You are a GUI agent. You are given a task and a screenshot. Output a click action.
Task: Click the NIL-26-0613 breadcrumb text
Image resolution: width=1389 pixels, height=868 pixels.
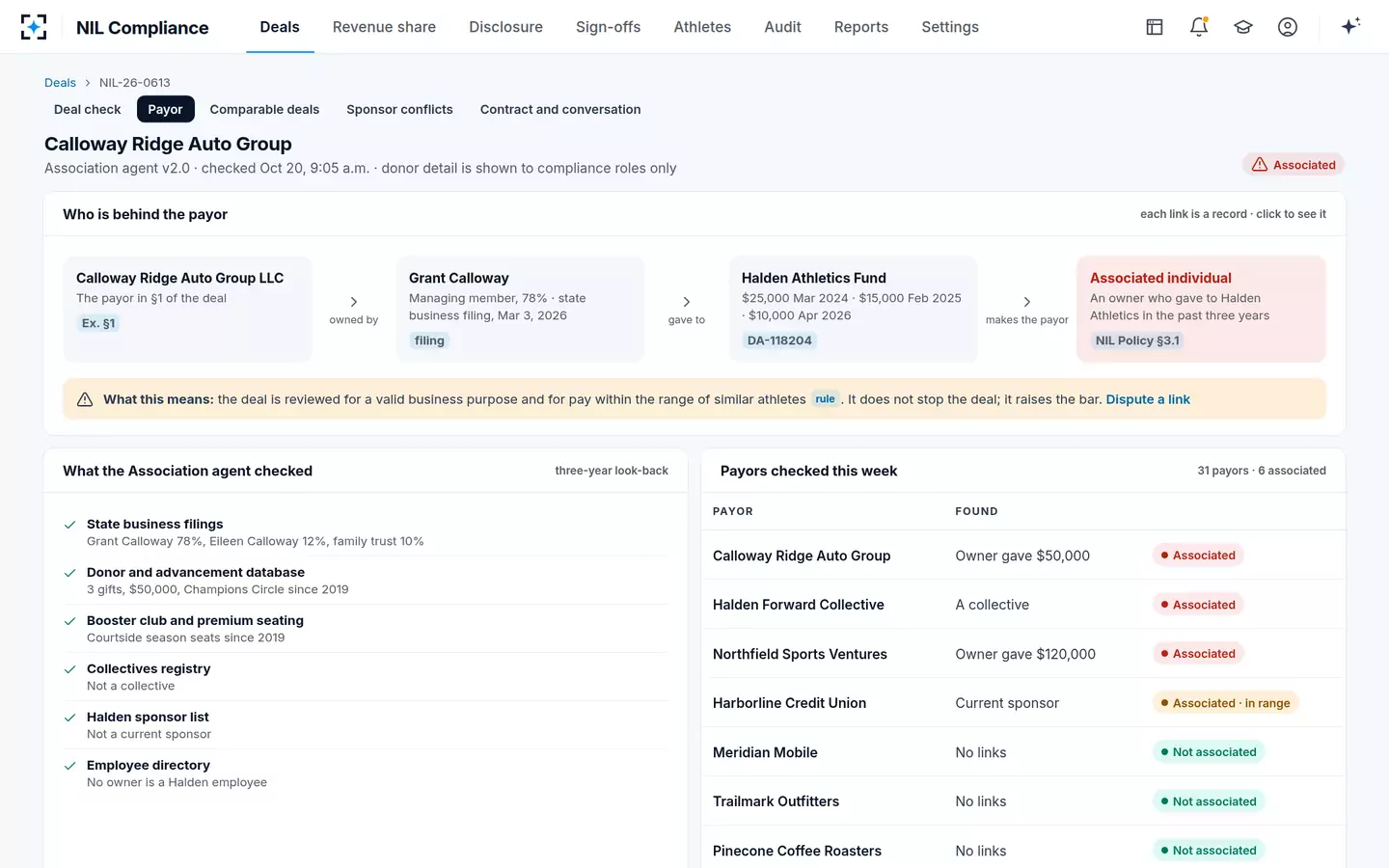(x=135, y=83)
